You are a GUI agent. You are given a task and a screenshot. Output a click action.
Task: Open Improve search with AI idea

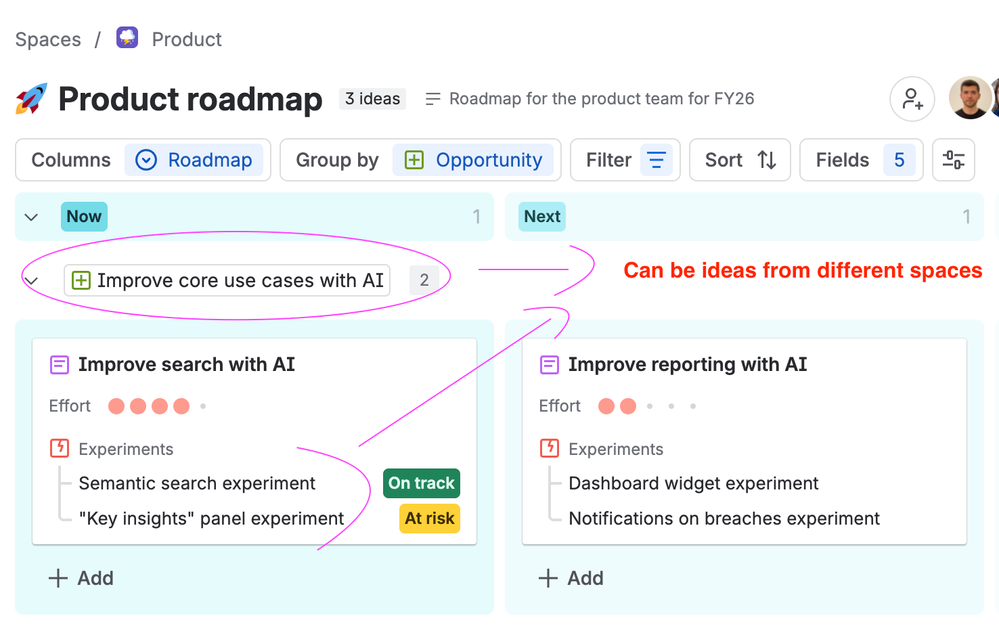[187, 365]
